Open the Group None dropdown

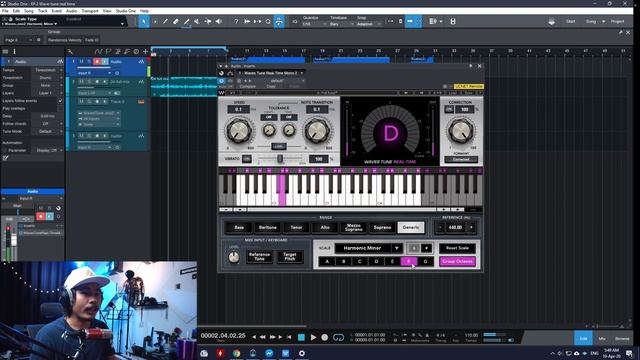point(48,85)
